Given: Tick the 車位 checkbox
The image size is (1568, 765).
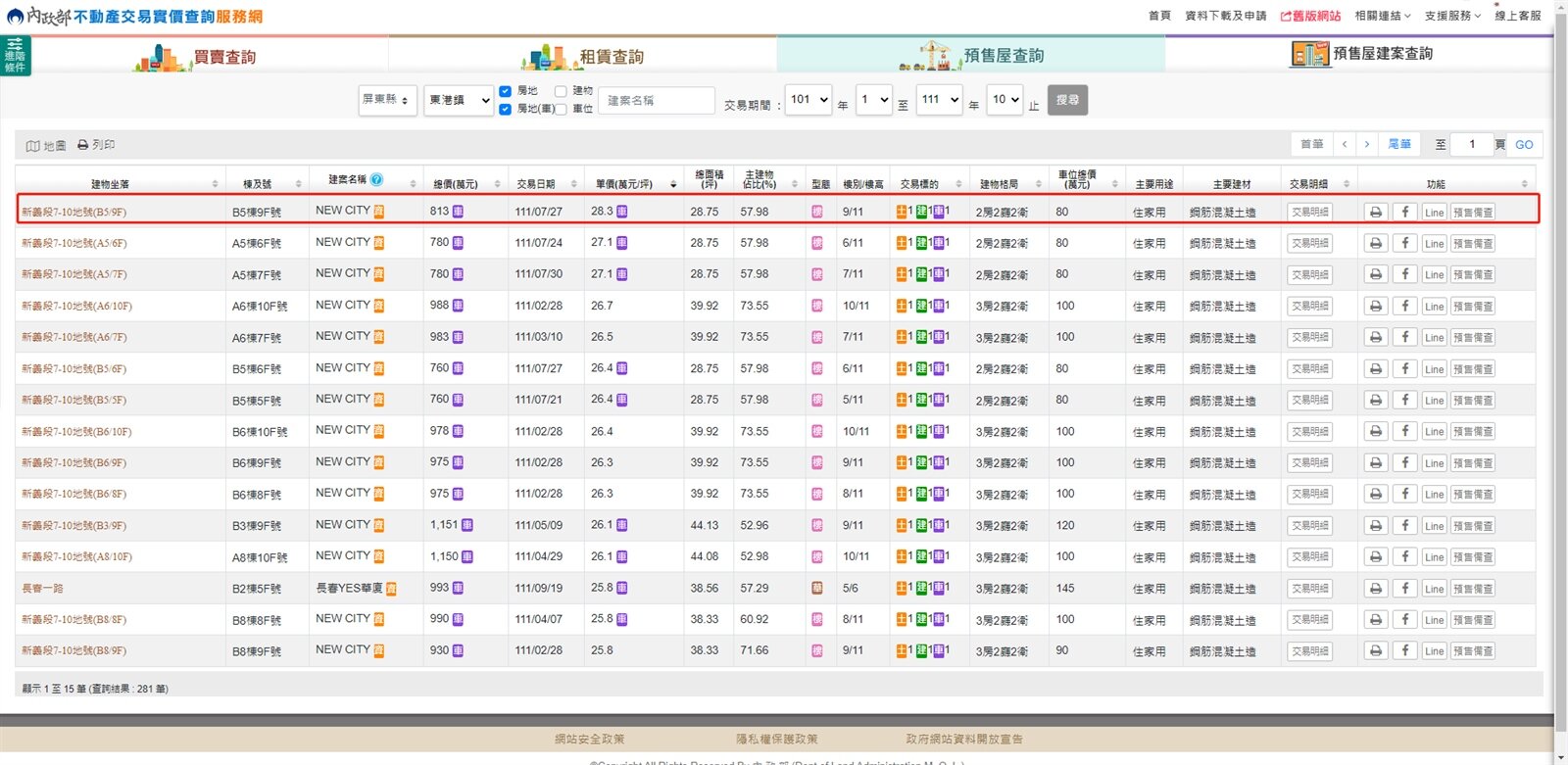Looking at the screenshot, I should tap(561, 109).
